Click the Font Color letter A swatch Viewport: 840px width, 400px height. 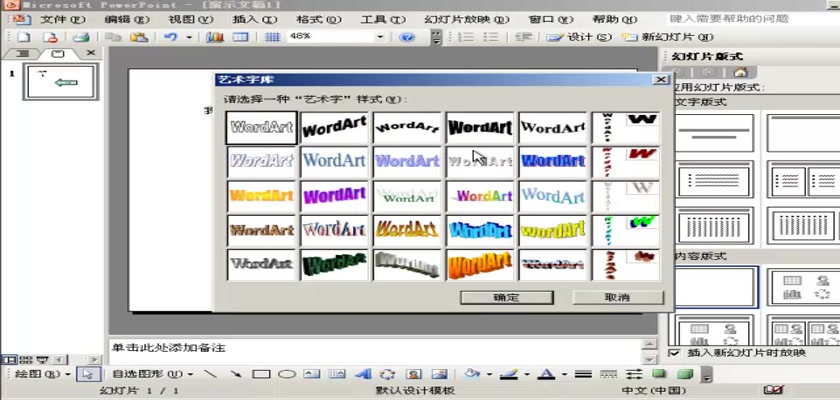(546, 374)
